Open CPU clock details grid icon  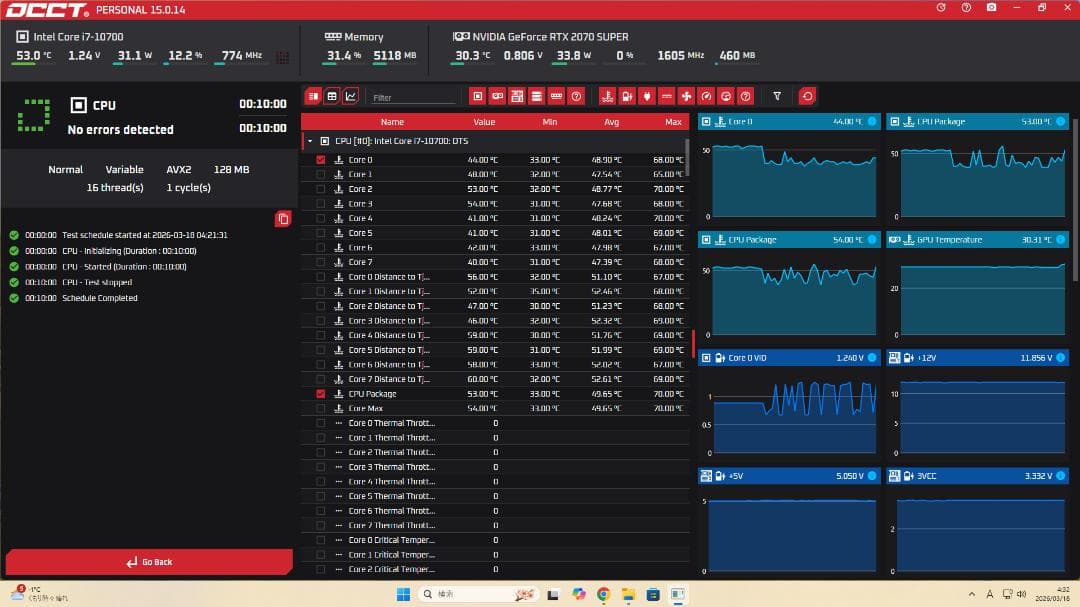coord(282,57)
